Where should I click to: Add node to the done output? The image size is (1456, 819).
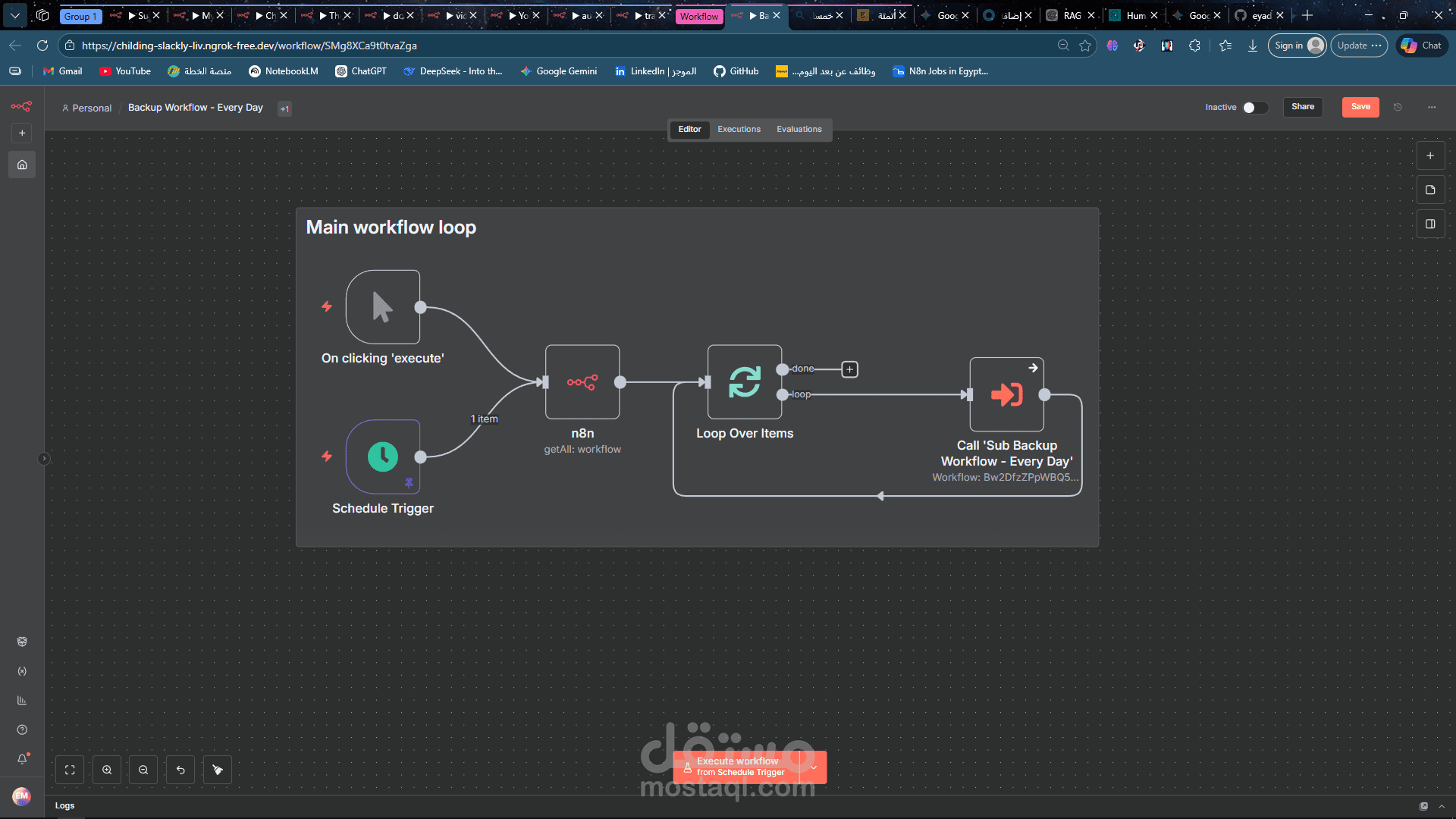tap(850, 369)
